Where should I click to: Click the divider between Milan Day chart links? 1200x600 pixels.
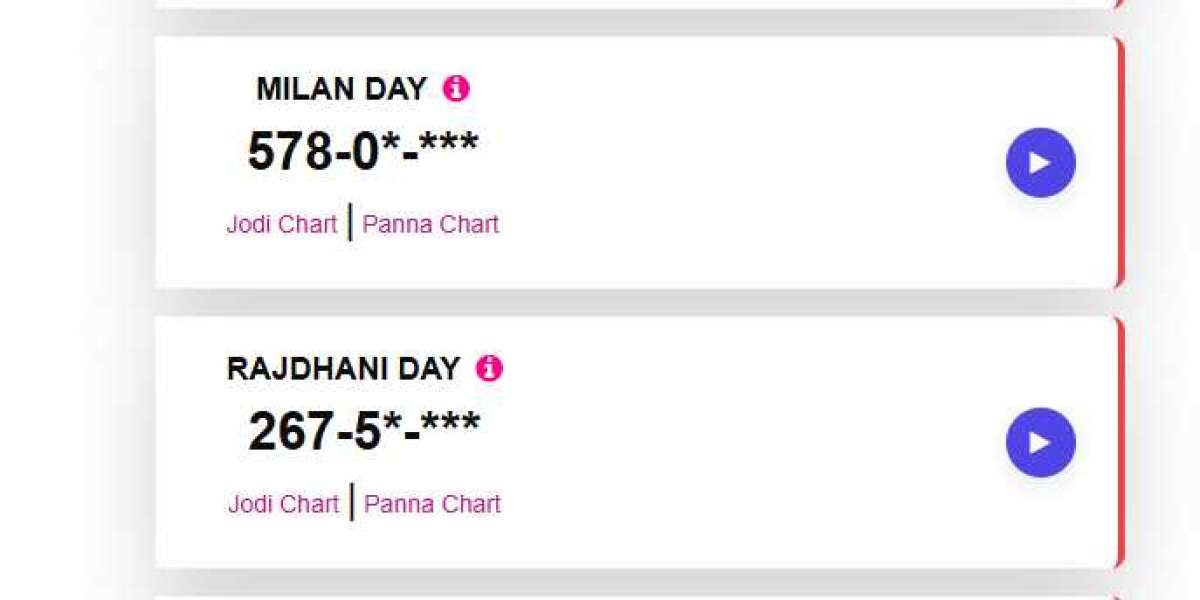(x=350, y=222)
